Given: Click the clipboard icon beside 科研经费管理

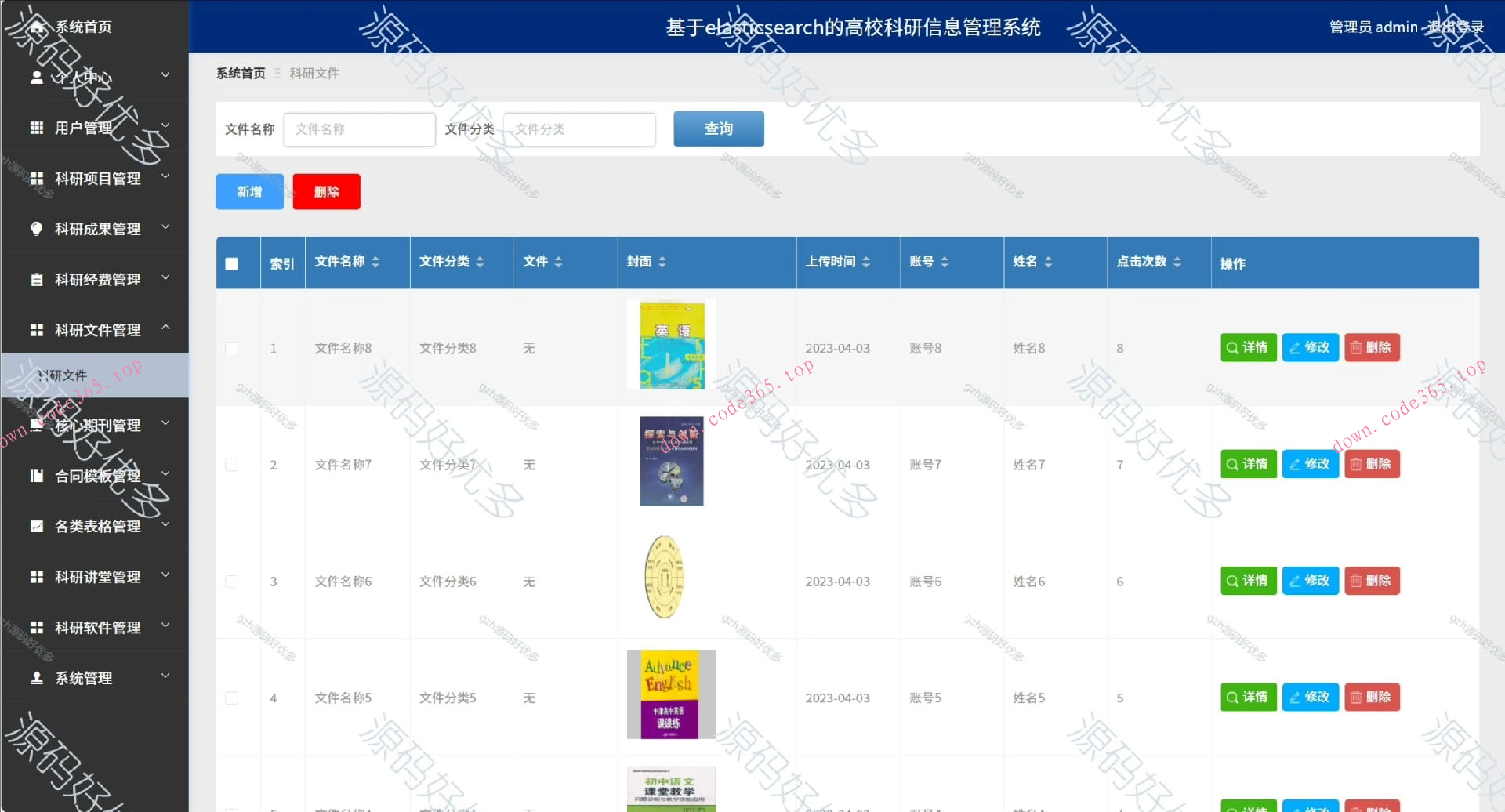Looking at the screenshot, I should tap(36, 279).
